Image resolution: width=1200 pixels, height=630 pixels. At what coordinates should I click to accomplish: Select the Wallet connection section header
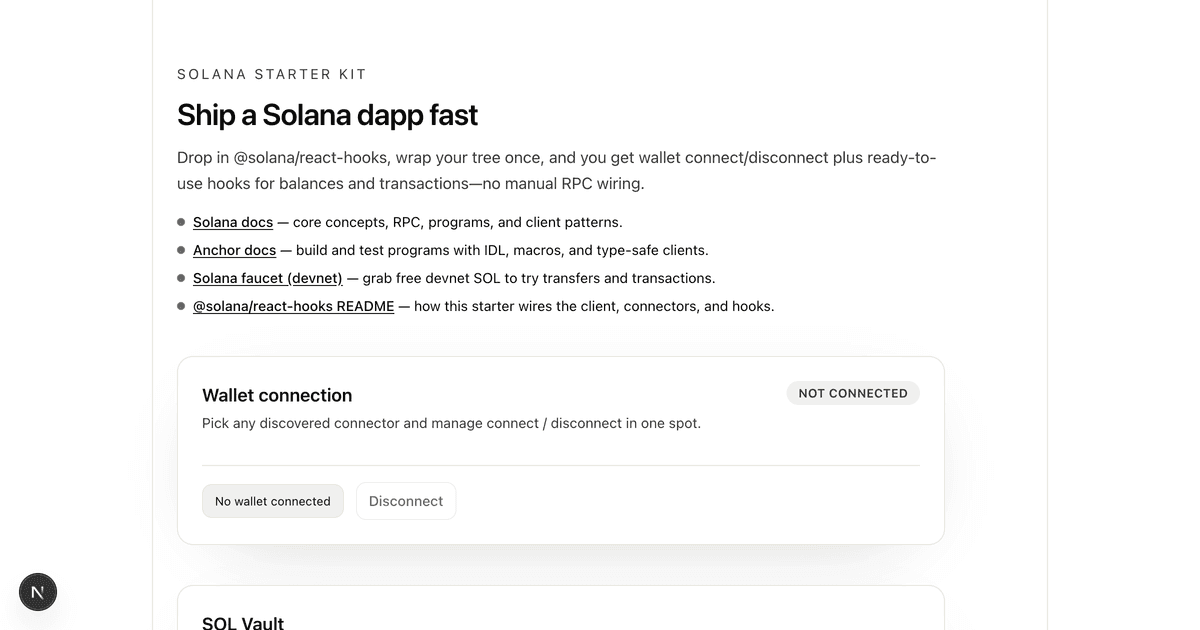coord(277,395)
